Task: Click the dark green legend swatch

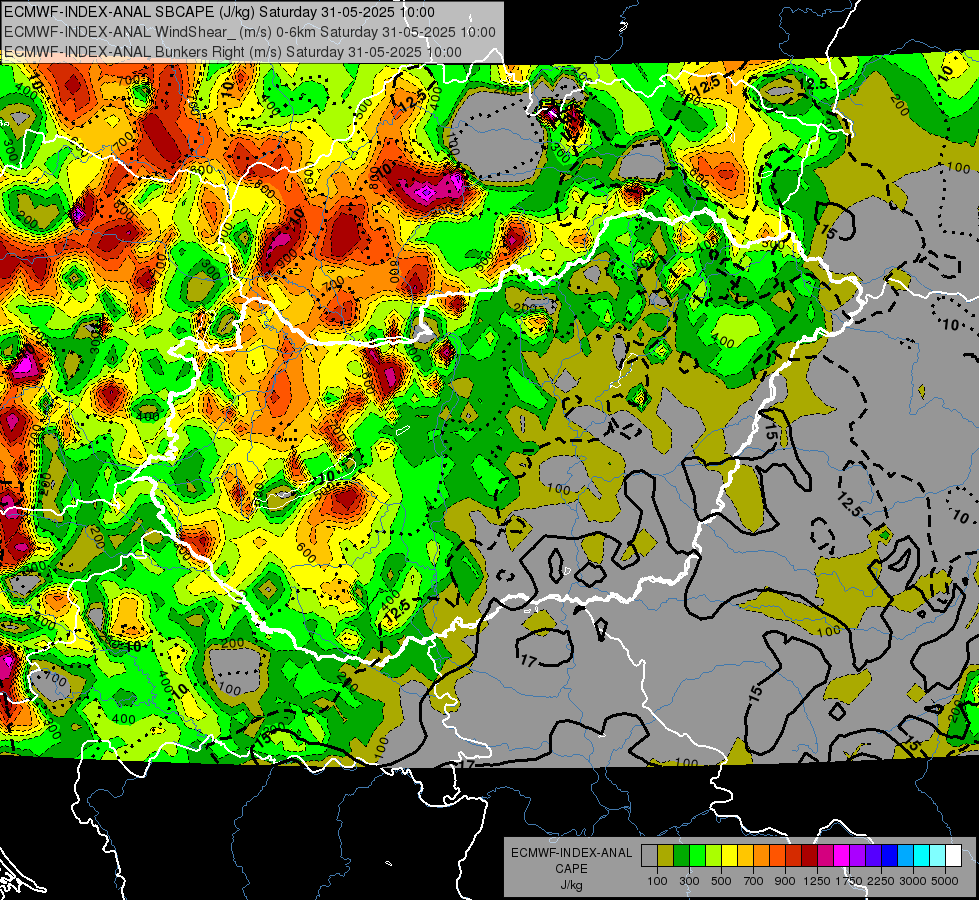Action: (681, 856)
